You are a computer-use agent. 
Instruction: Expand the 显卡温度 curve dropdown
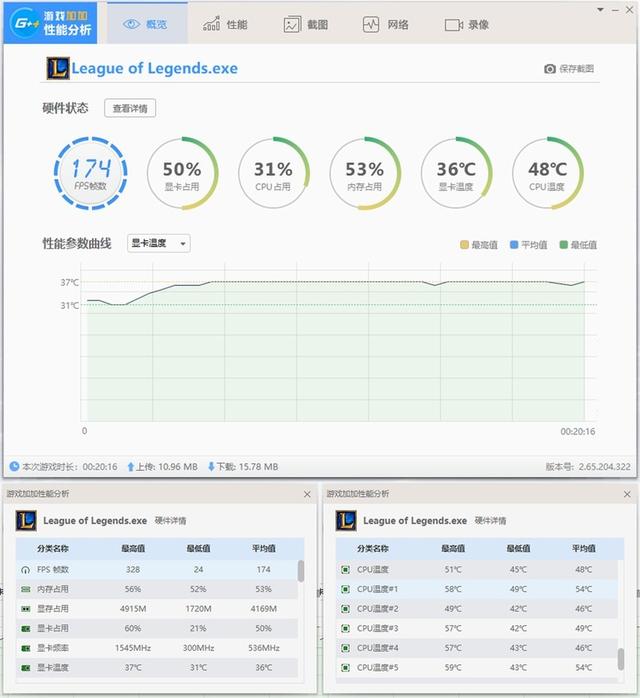[159, 243]
